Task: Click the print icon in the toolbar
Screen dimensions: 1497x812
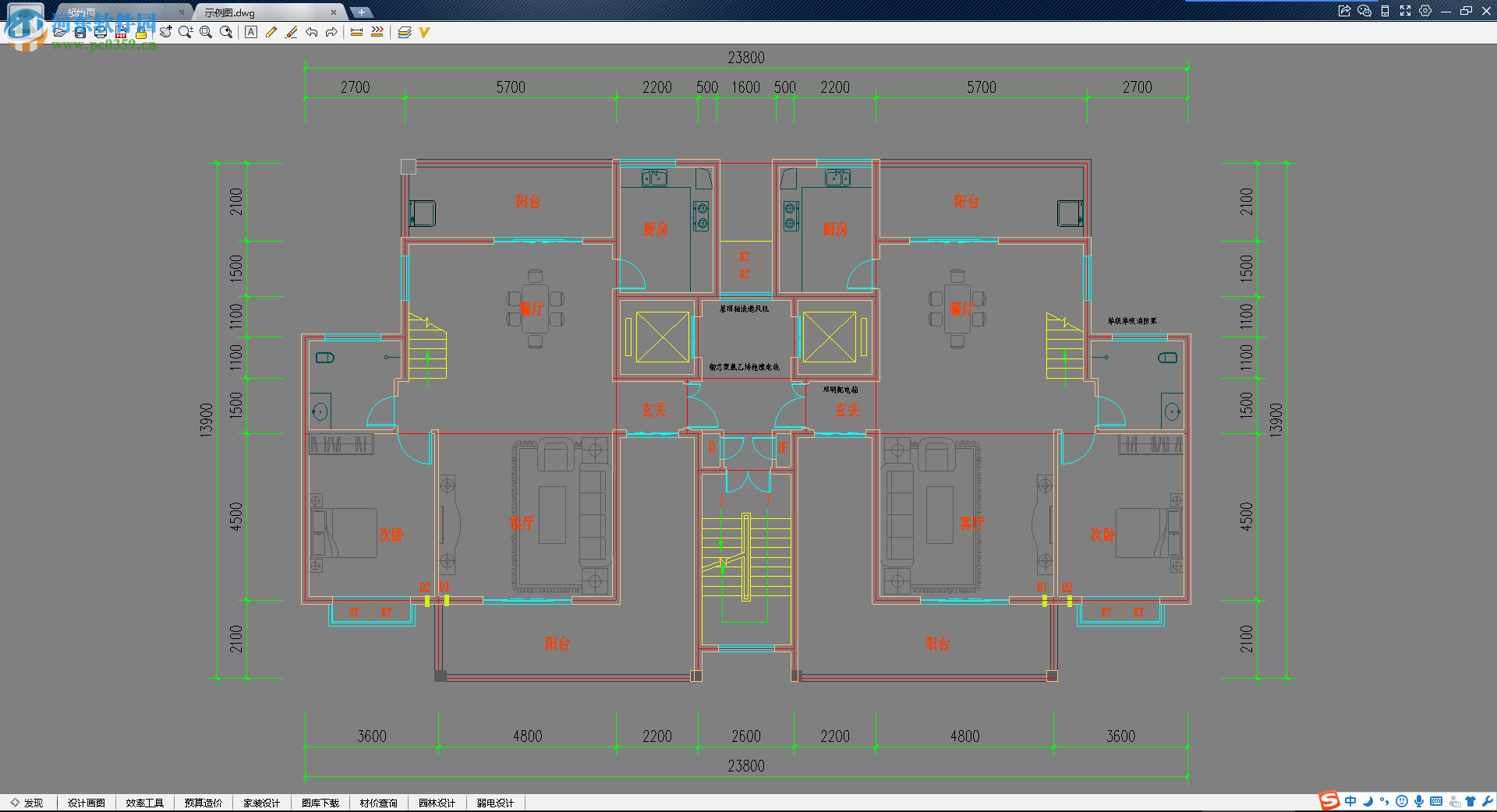Action: tap(101, 33)
